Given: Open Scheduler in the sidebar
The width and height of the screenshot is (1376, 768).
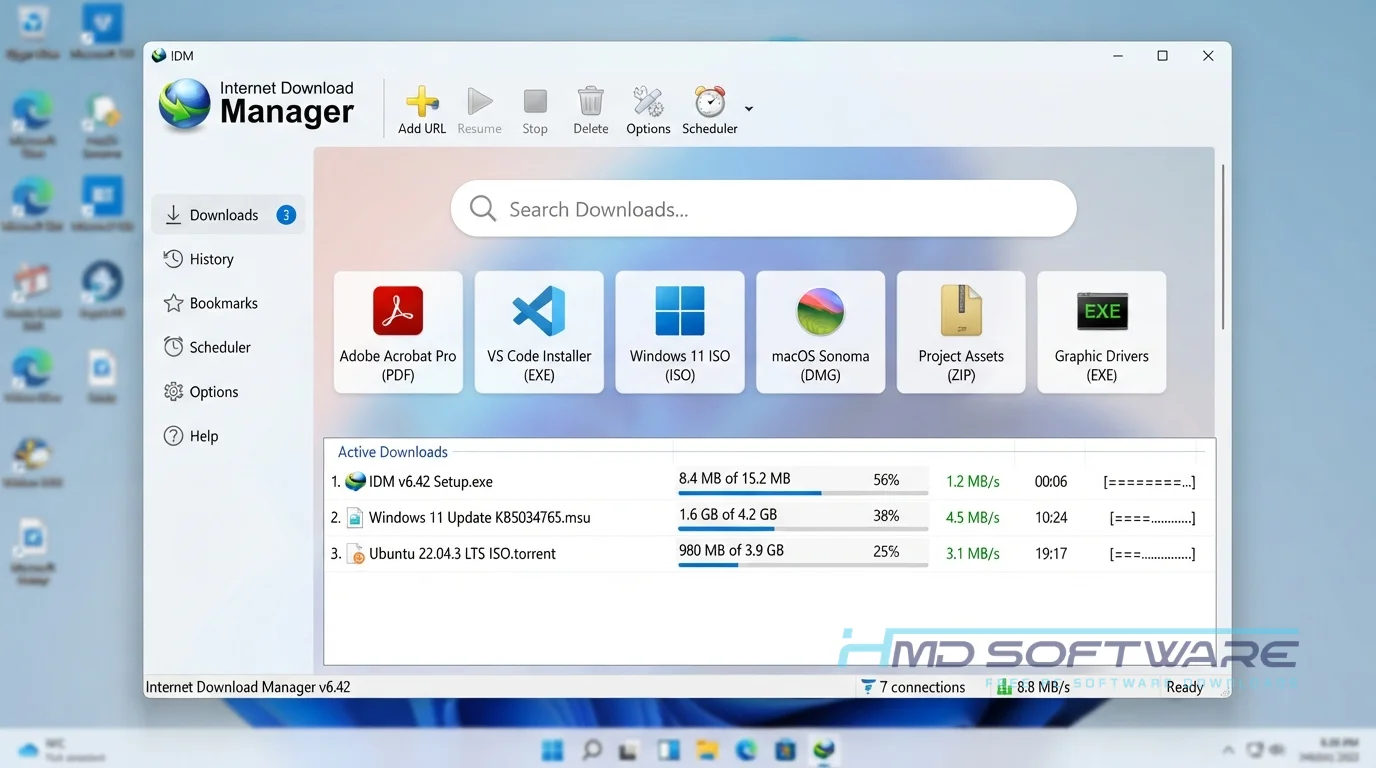Looking at the screenshot, I should coord(207,347).
